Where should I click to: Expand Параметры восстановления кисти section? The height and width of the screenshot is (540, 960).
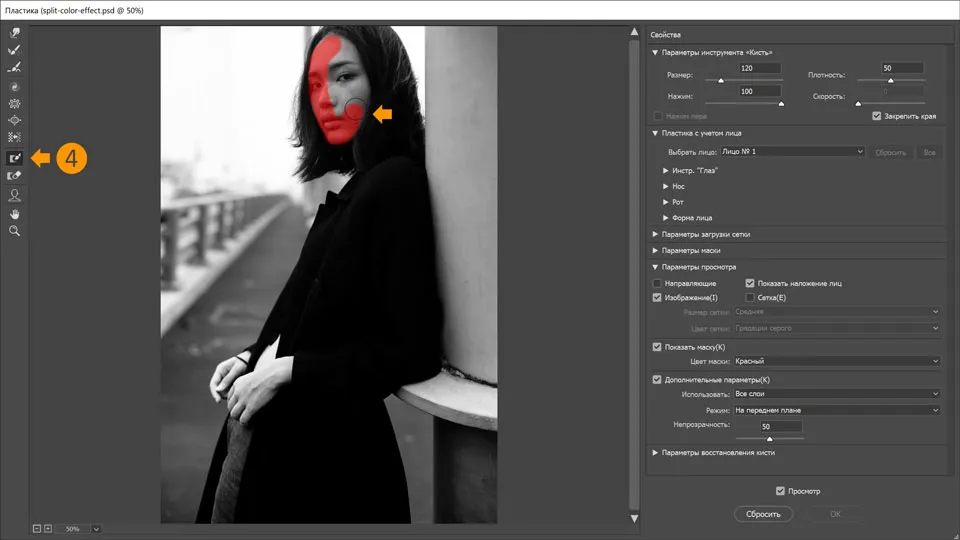(655, 452)
